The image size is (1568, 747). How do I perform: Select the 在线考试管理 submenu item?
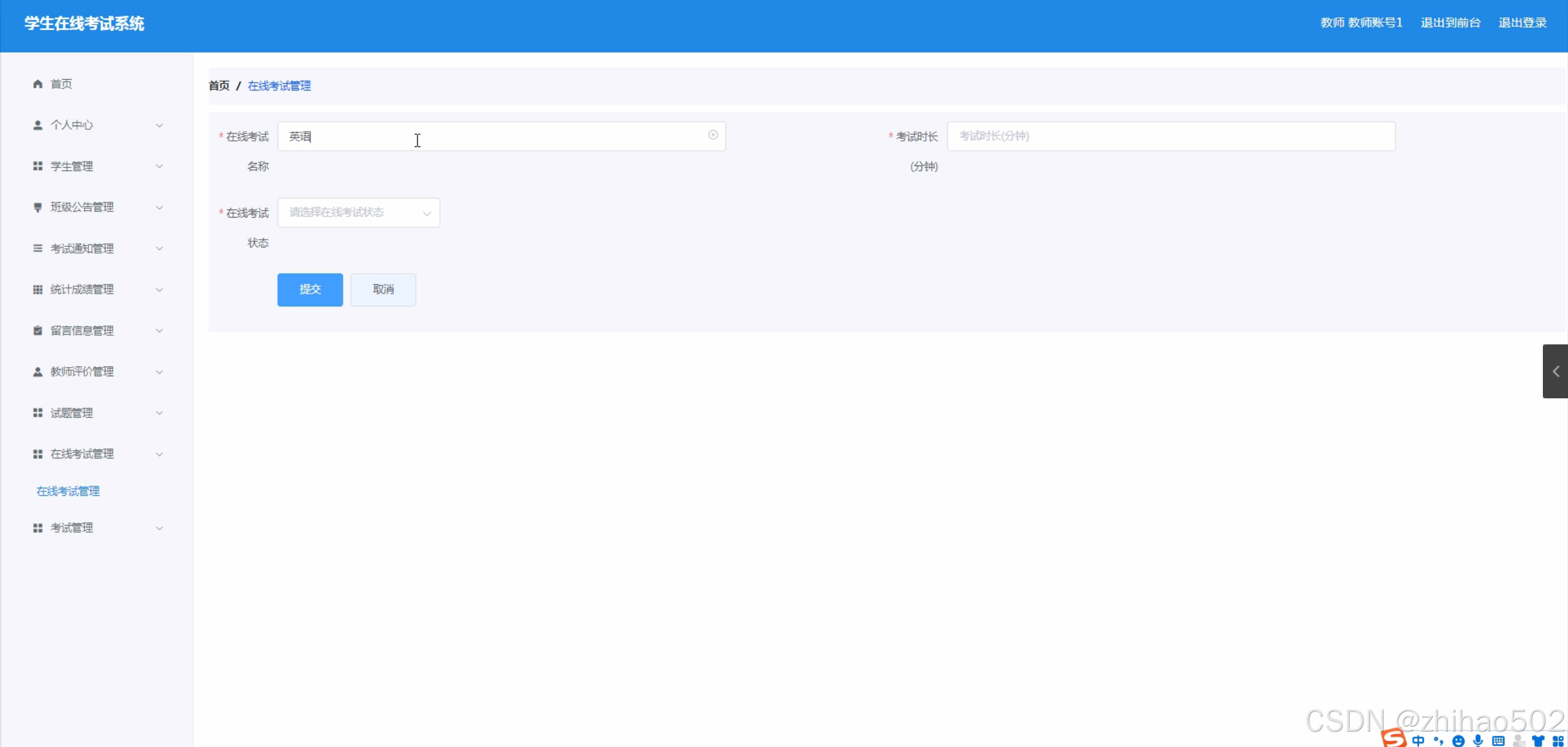68,491
